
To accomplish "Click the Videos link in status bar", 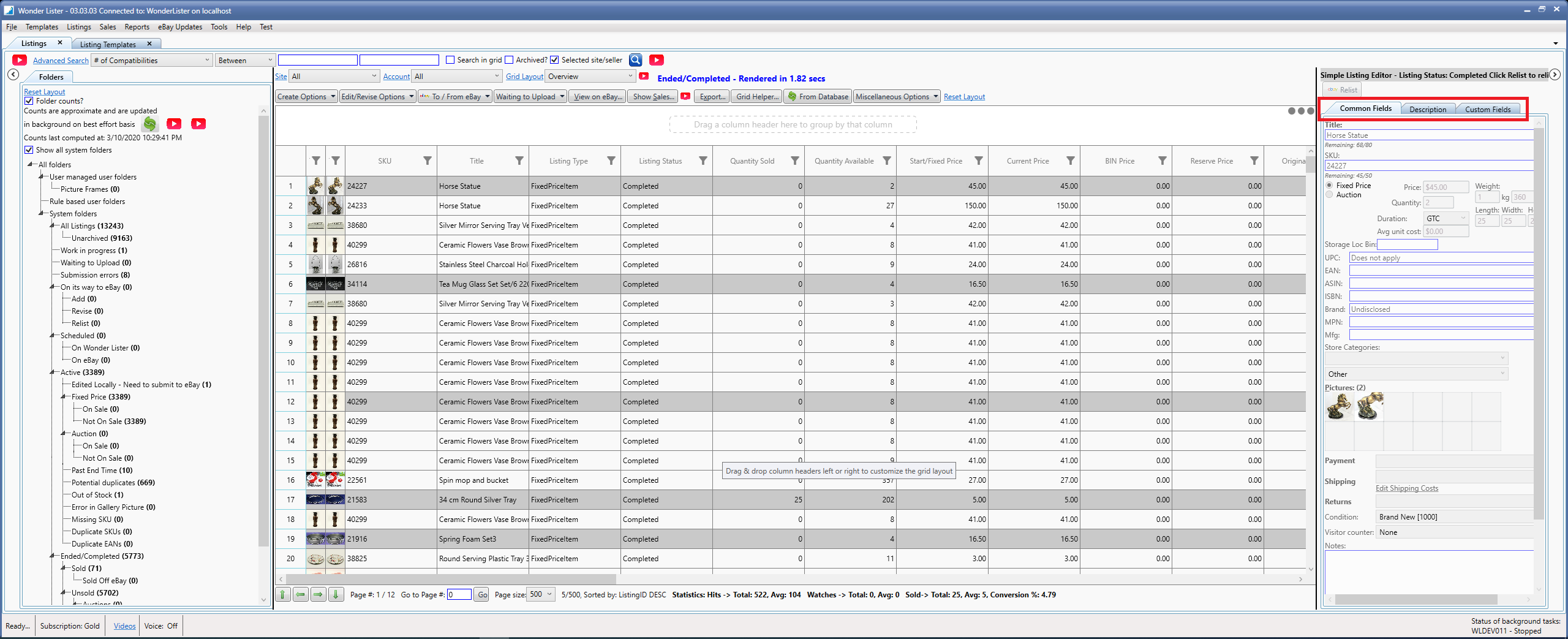I will pyautogui.click(x=124, y=626).
